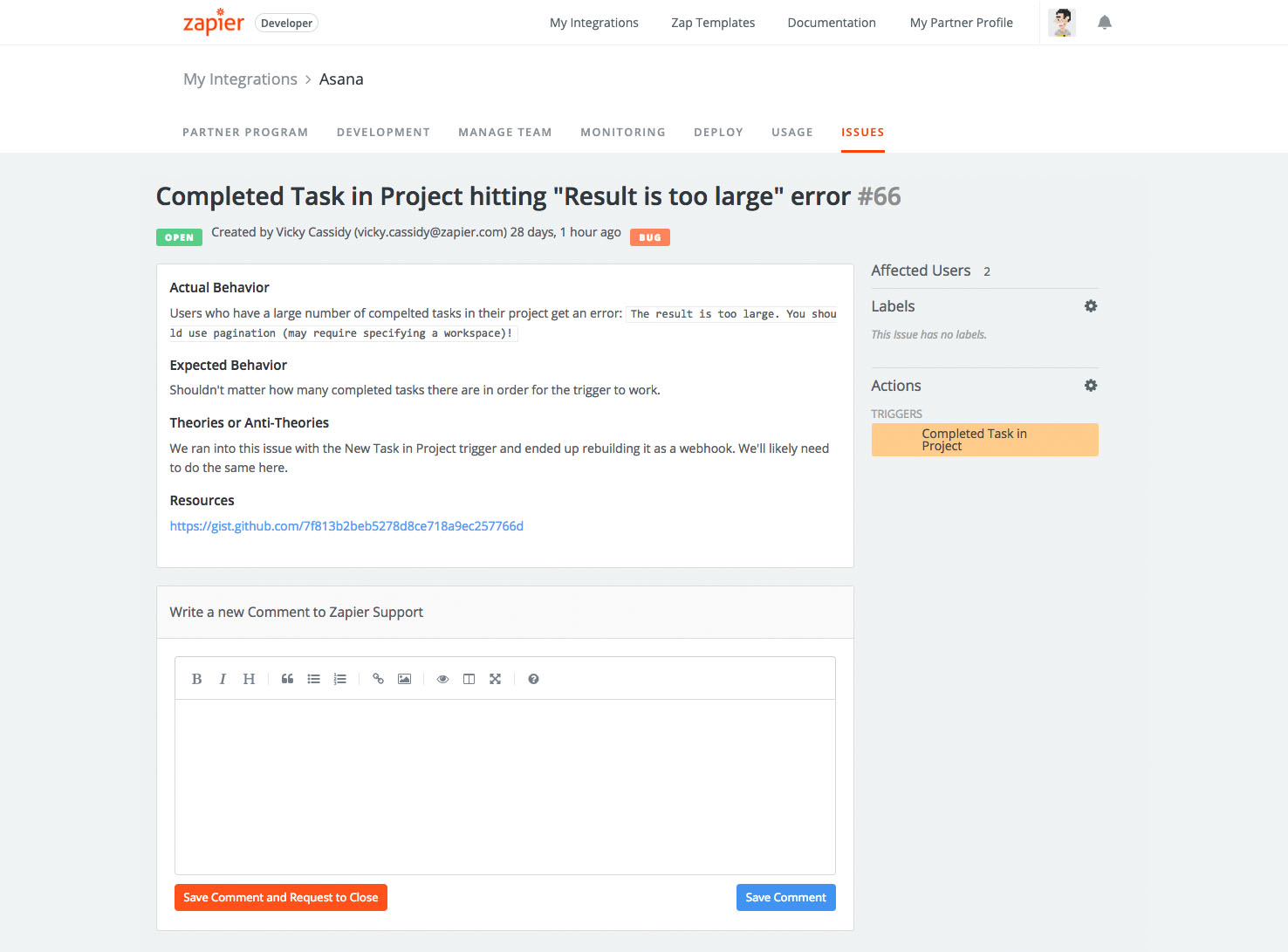Click the Affected Users heading
This screenshot has width=1288, height=952.
[x=921, y=271]
